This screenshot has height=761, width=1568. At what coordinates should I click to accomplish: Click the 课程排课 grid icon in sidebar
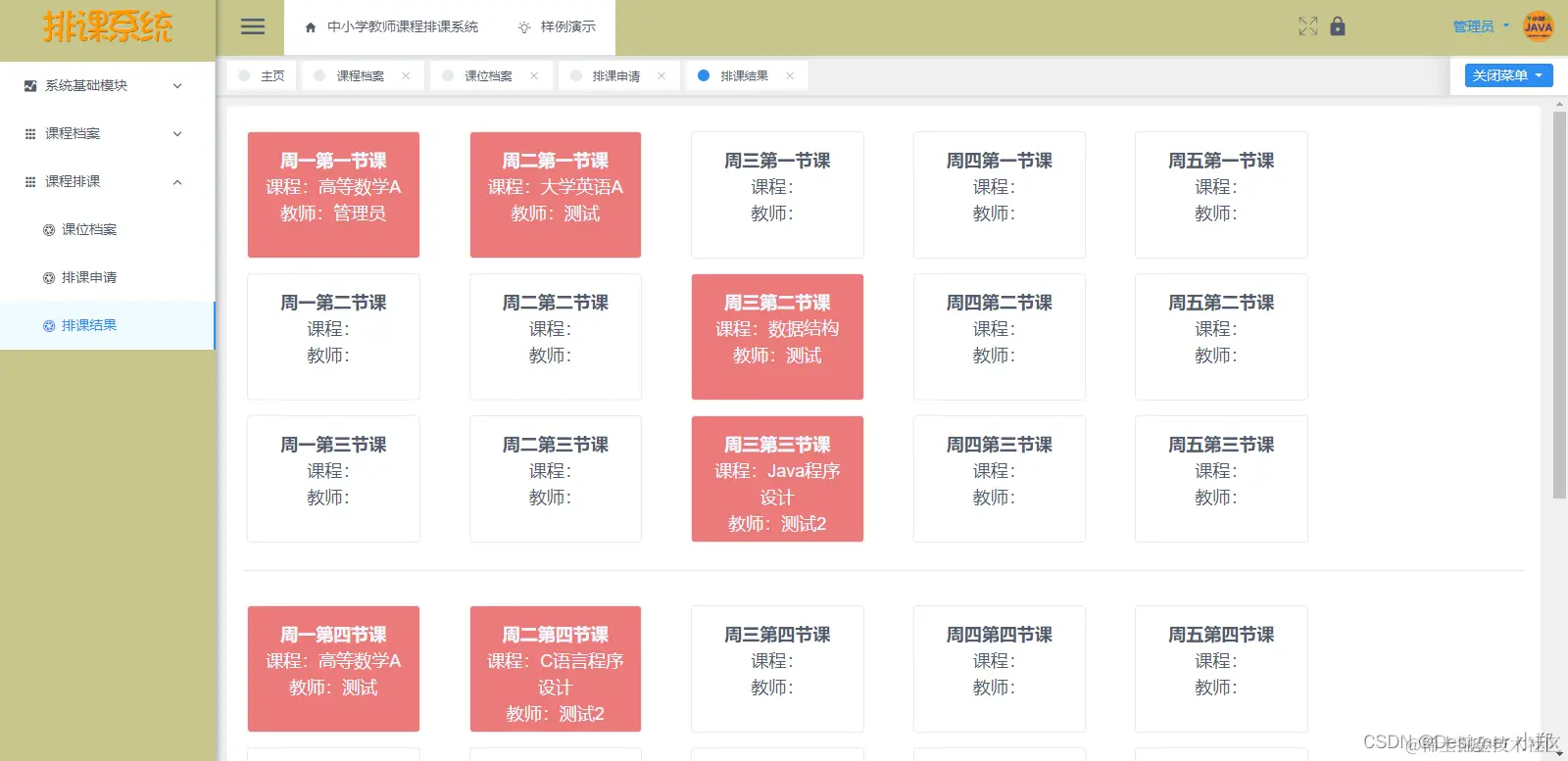pos(30,182)
